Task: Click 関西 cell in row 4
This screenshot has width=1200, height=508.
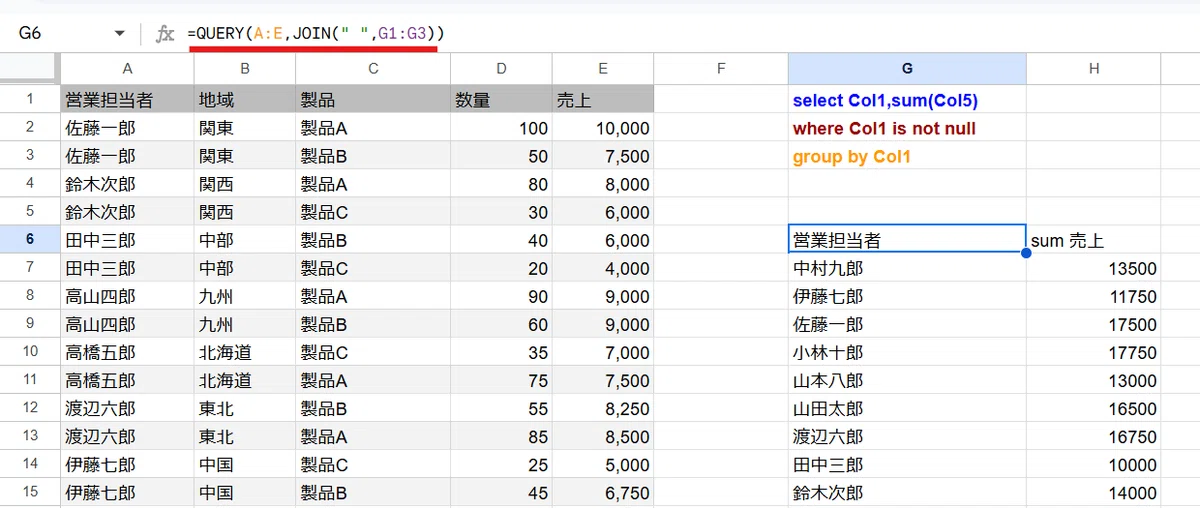Action: [245, 184]
